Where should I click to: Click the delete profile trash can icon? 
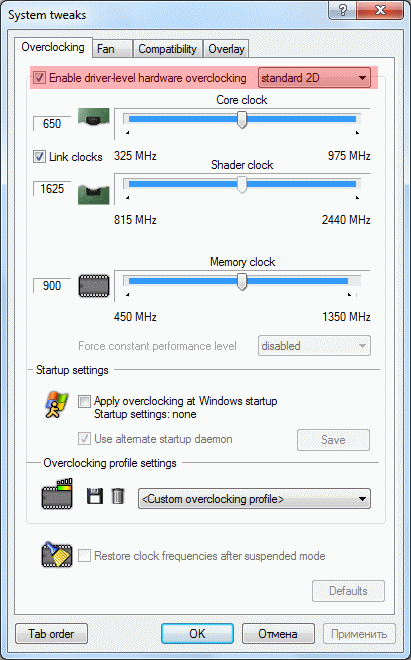(x=118, y=496)
